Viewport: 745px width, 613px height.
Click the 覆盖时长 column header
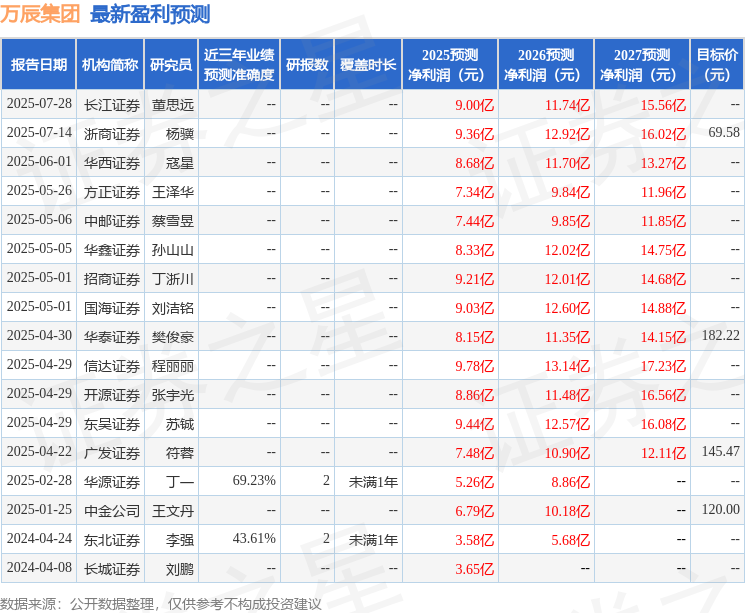pyautogui.click(x=368, y=64)
